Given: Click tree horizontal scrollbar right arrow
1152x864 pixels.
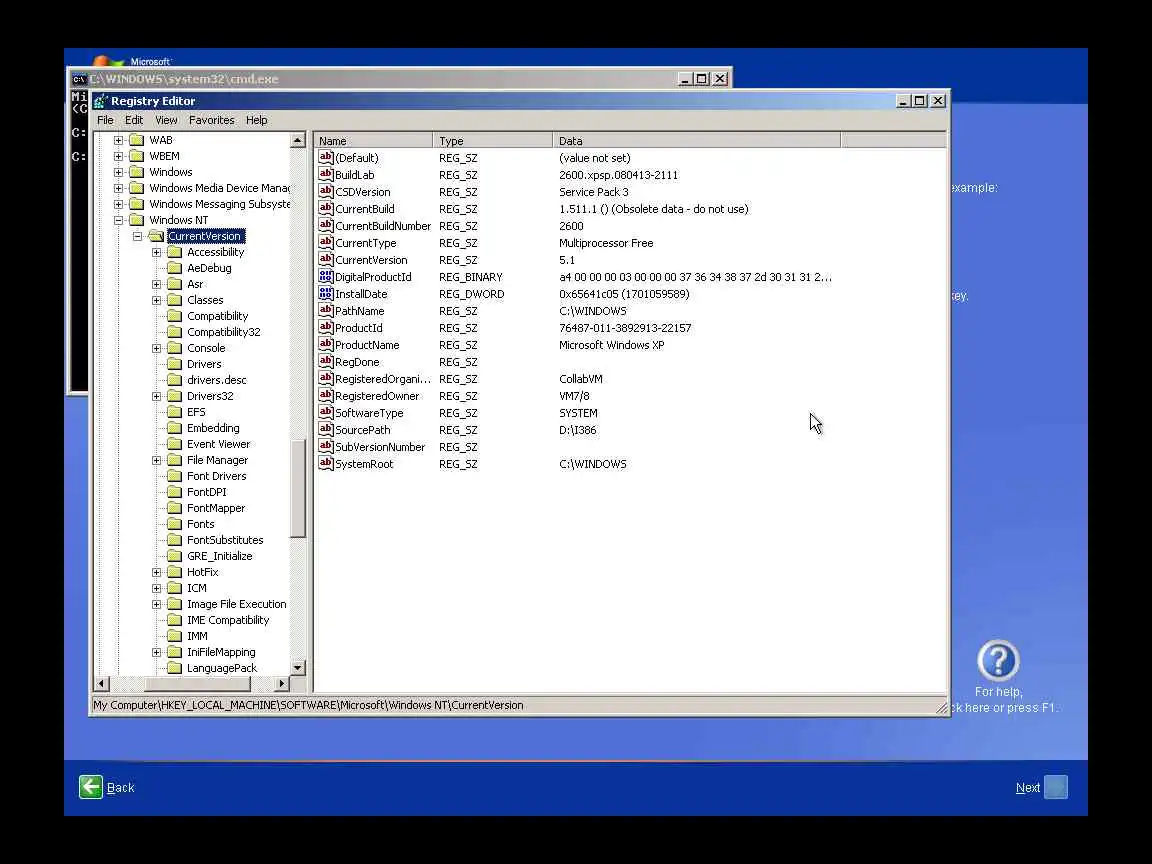Looking at the screenshot, I should coord(281,683).
